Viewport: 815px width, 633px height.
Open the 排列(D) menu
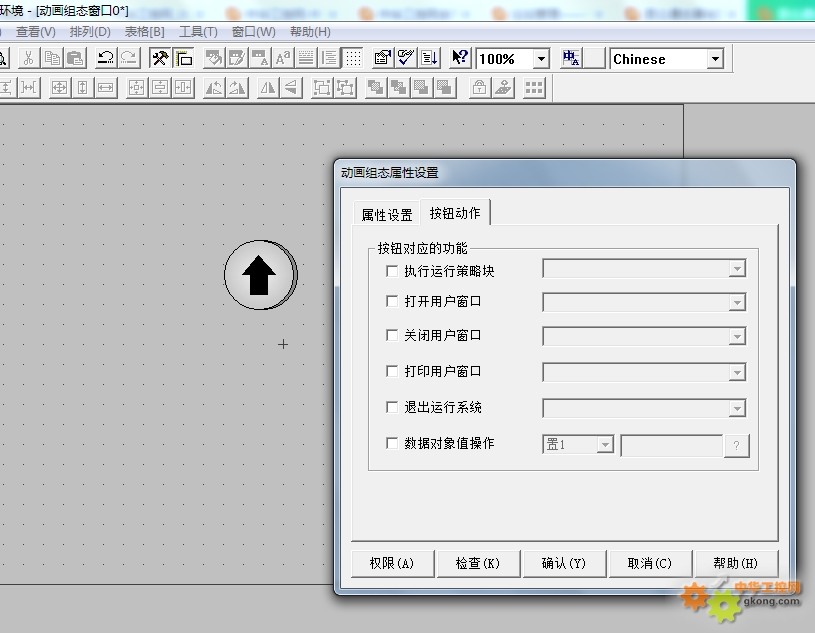(x=90, y=32)
